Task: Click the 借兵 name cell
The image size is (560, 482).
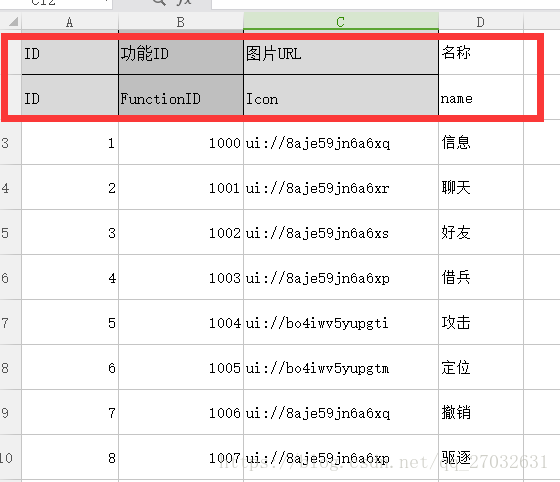Action: [x=481, y=277]
